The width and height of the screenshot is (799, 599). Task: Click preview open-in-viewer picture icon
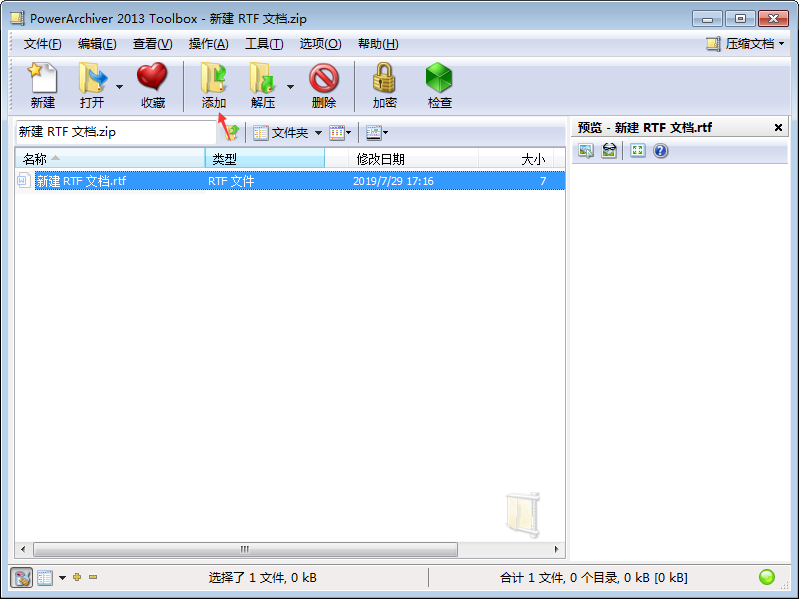pyautogui.click(x=586, y=151)
